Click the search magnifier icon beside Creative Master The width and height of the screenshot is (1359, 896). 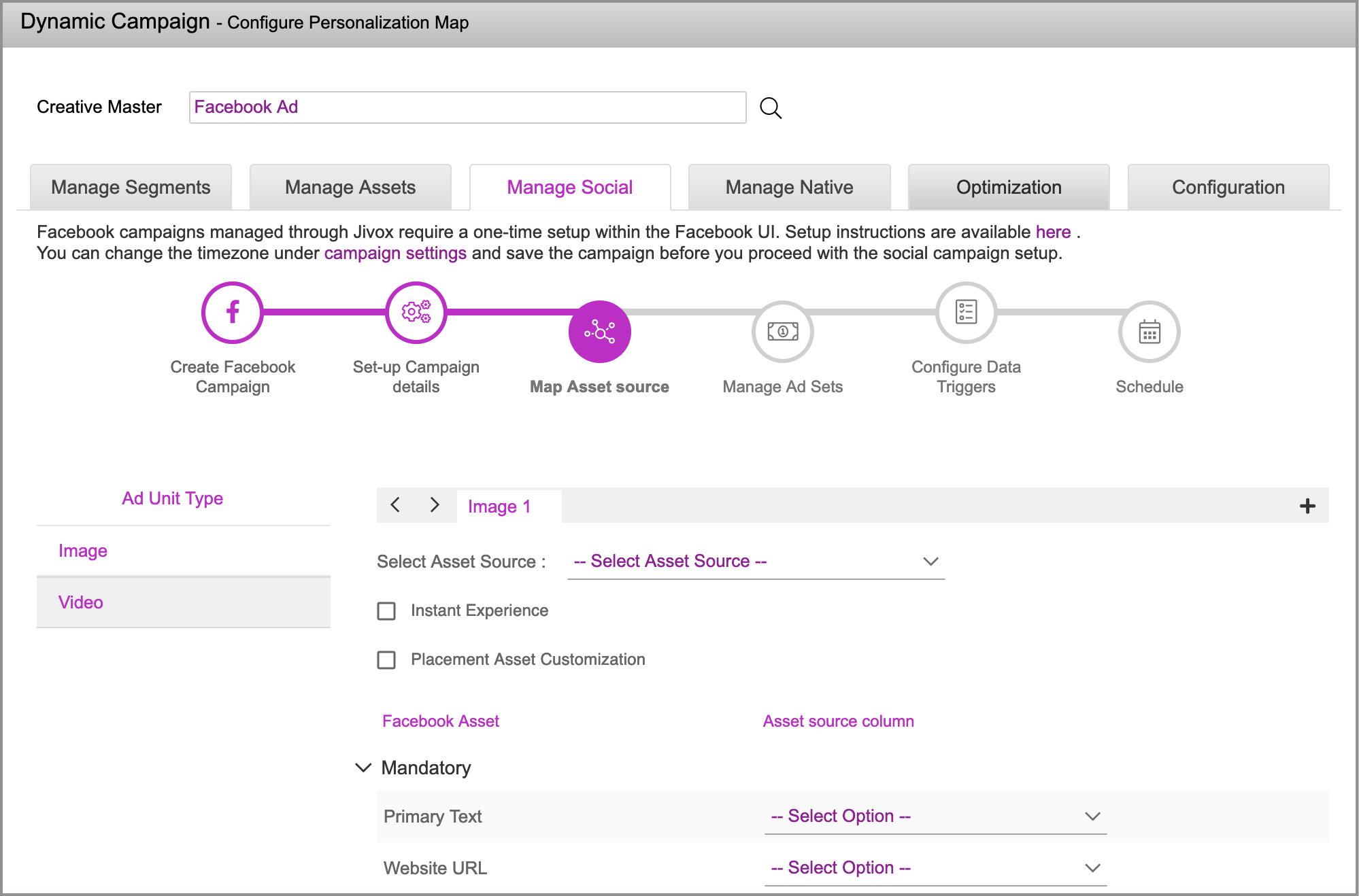tap(771, 107)
